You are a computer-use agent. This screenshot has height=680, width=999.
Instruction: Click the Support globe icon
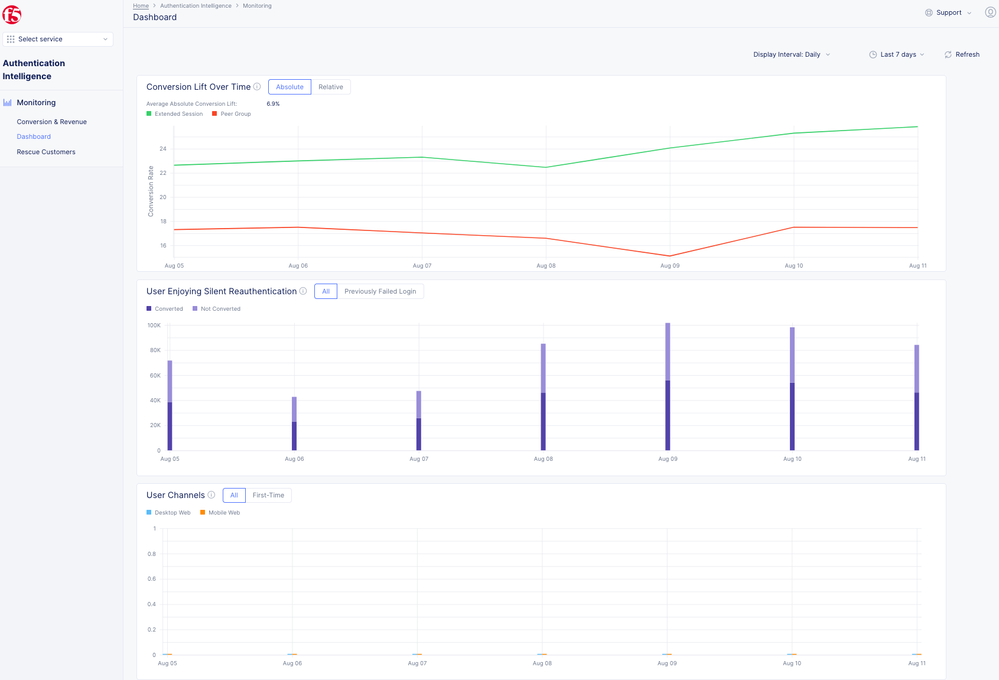pyautogui.click(x=928, y=13)
